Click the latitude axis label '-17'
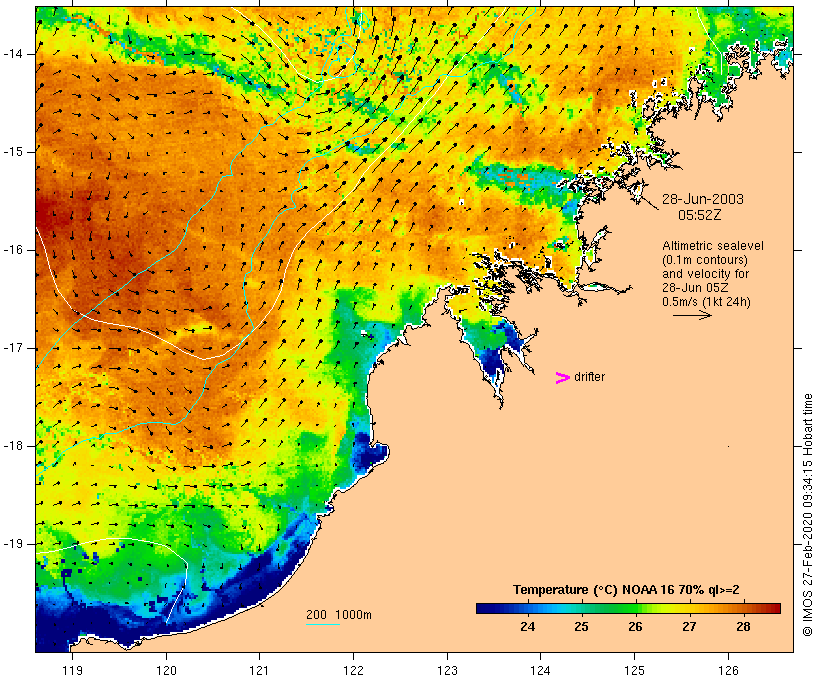This screenshot has width=820, height=680. (x=13, y=348)
